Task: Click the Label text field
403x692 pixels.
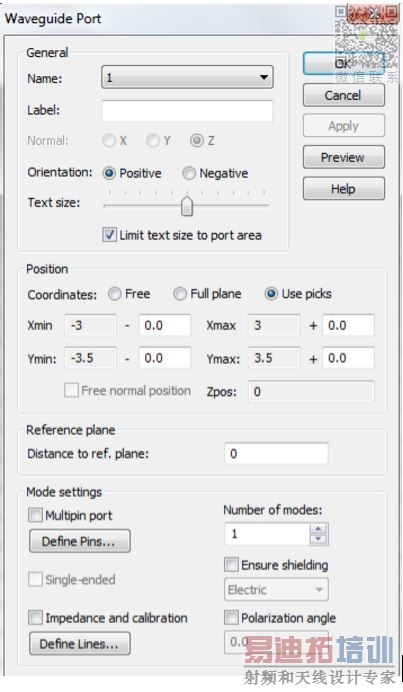Action: 187,110
